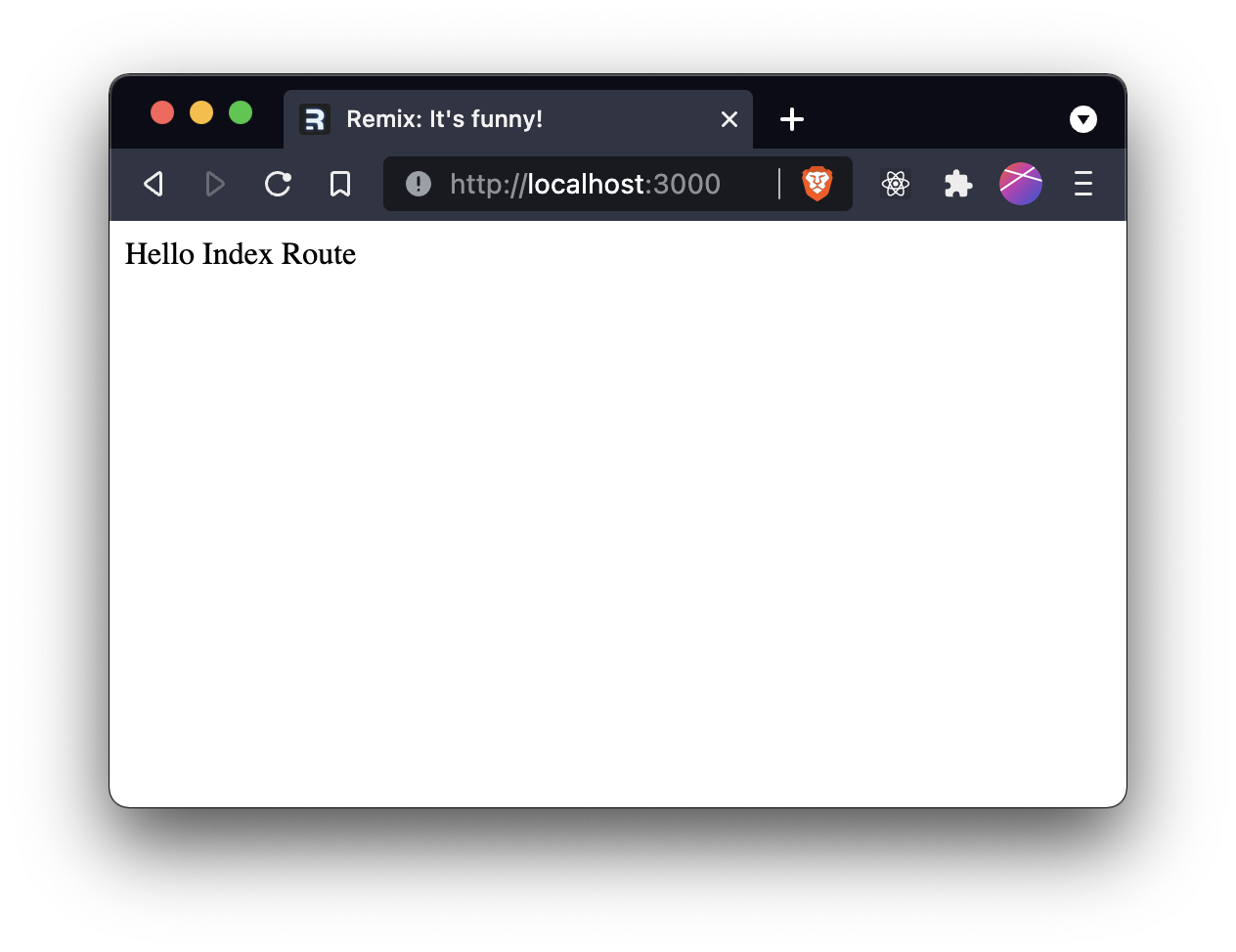Open the browser hamburger menu
The width and height of the screenshot is (1236, 952).
1083,184
